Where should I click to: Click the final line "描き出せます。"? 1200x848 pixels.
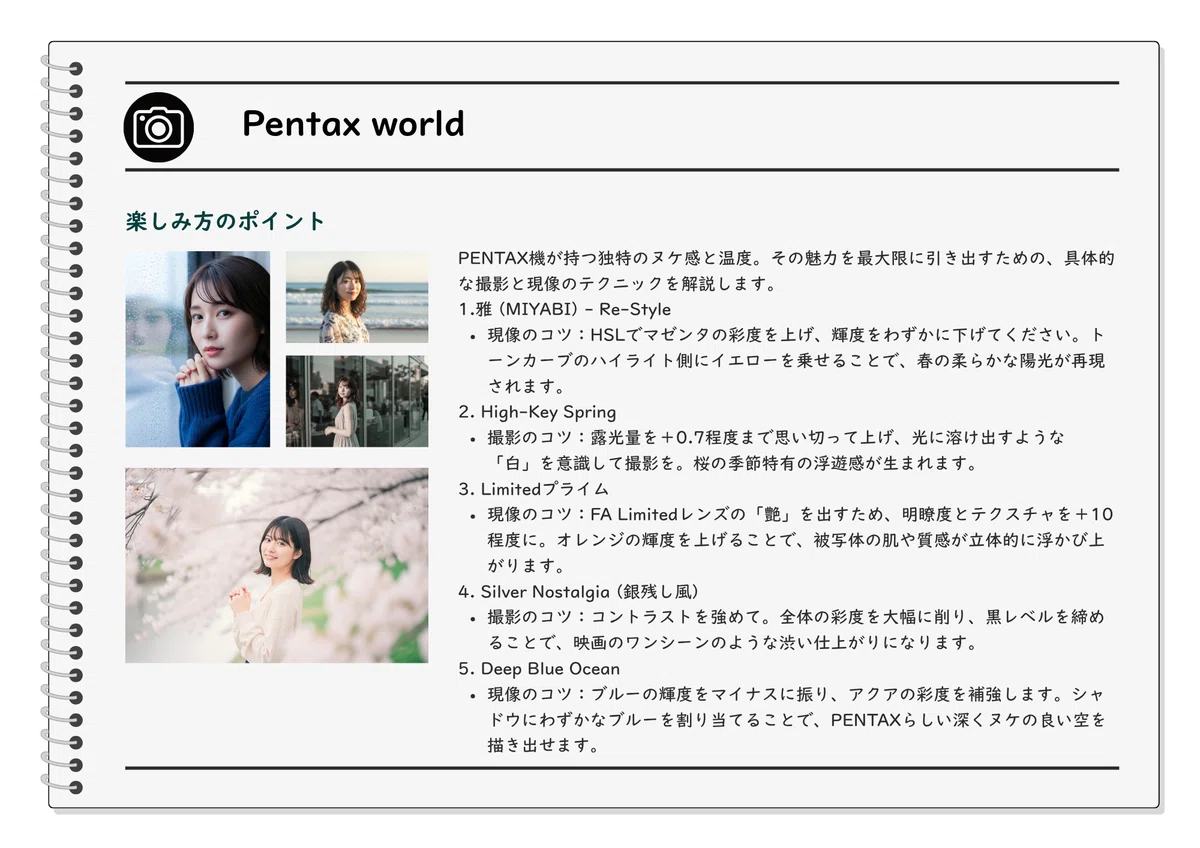(543, 746)
